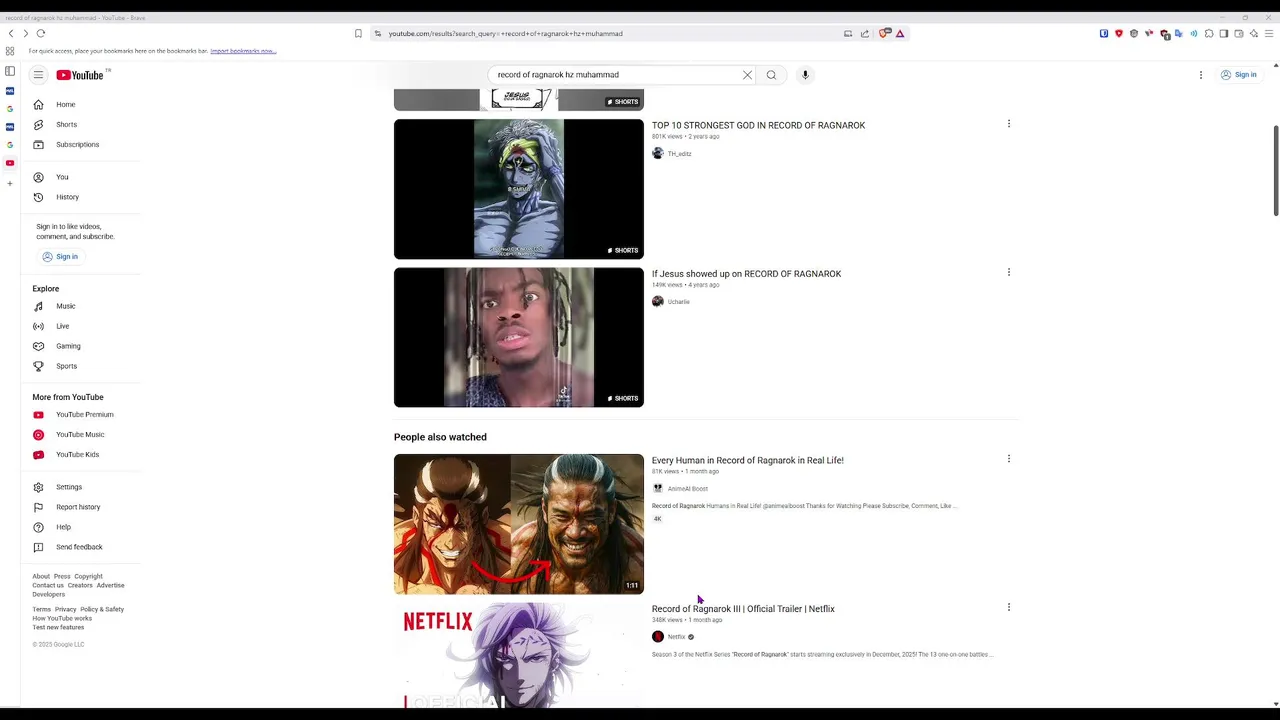Image resolution: width=1280 pixels, height=720 pixels.
Task: Open the YouTube guide hamburger menu
Action: point(38,75)
